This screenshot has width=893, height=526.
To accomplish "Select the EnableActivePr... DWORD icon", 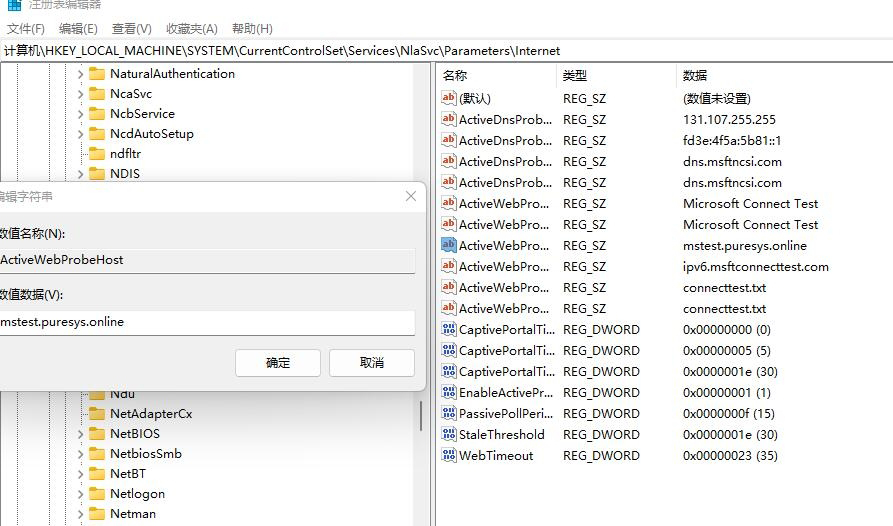I will (x=448, y=393).
